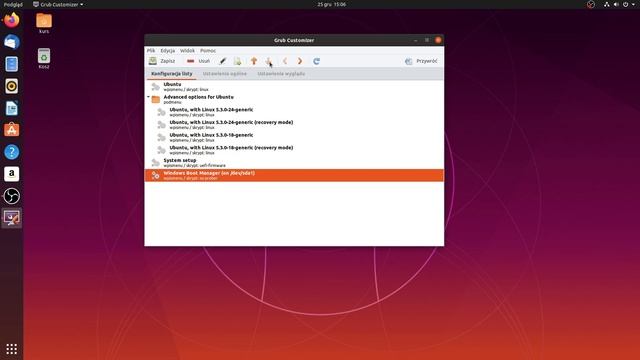This screenshot has height=360, width=640.
Task: Open the Plik menu
Action: [151, 51]
